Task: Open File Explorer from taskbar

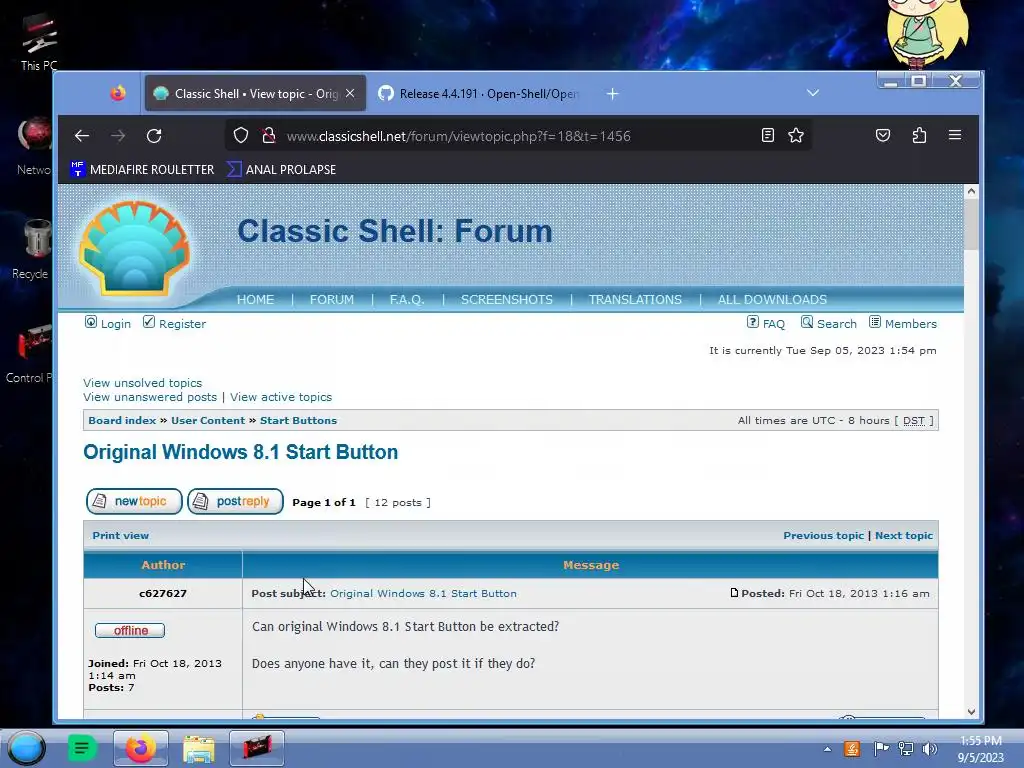Action: [199, 748]
